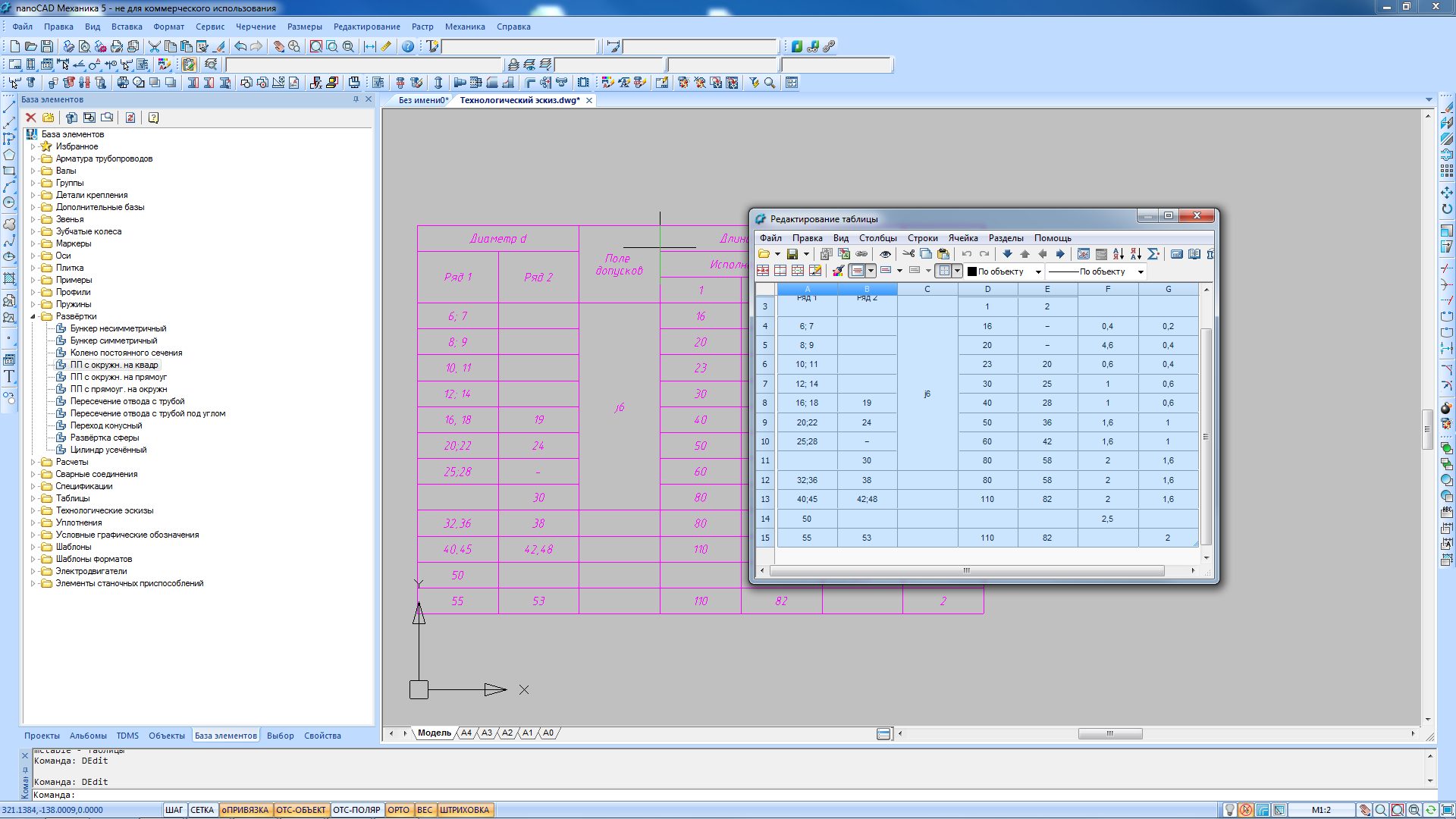Sort ascending А-Я in table editor
Image resolution: width=1456 pixels, height=819 pixels.
[1119, 254]
